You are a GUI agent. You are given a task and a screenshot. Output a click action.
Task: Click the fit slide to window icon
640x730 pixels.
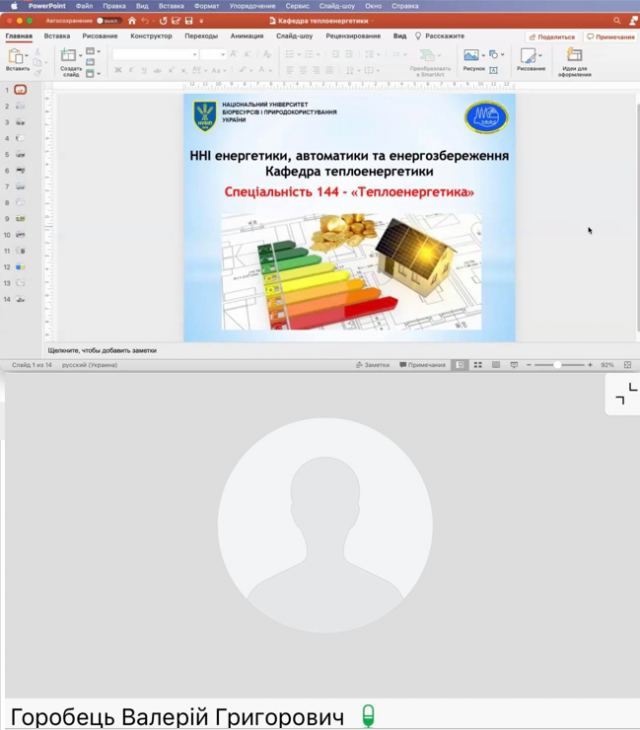[x=630, y=365]
